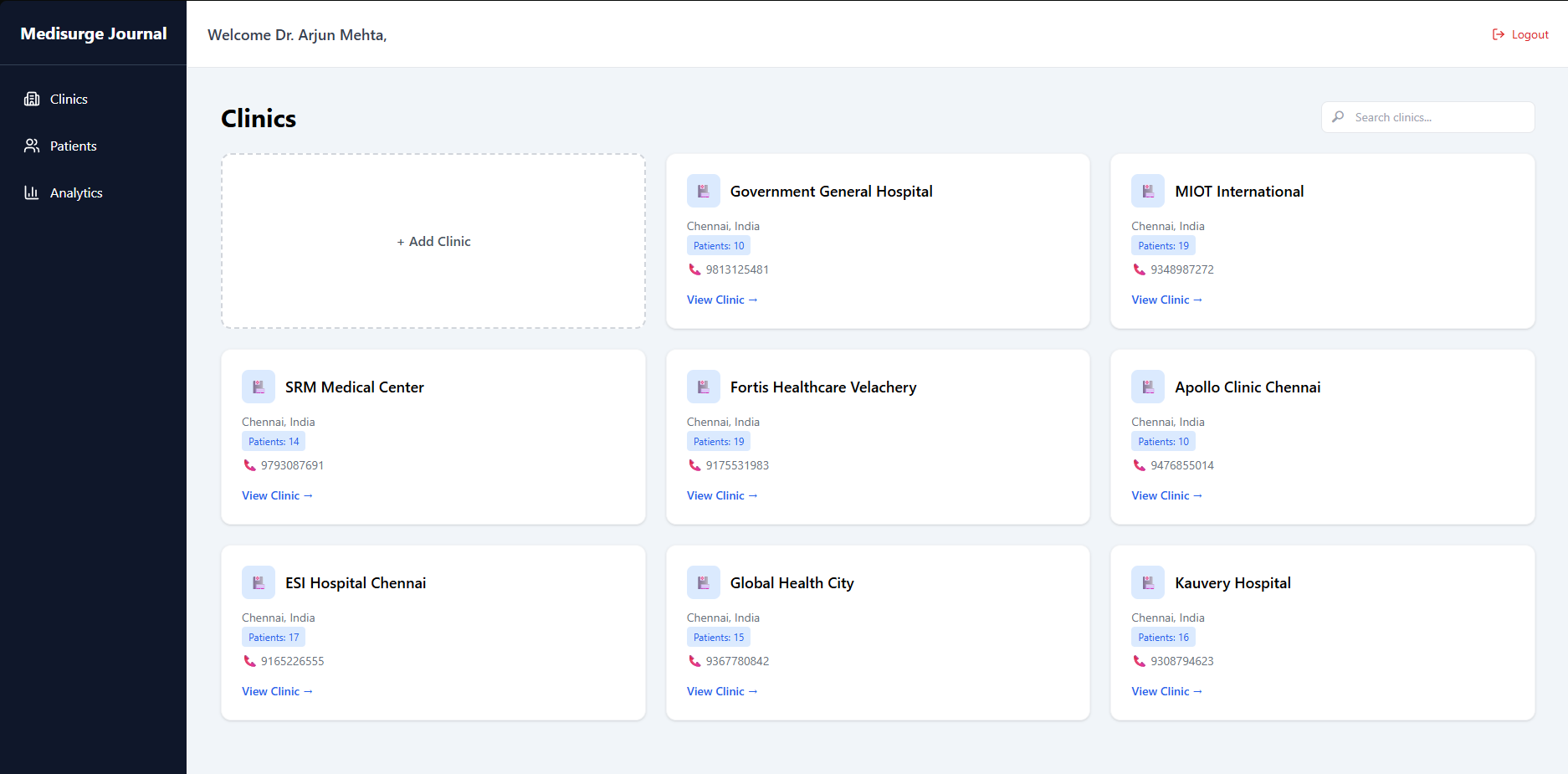Click the Add Clinic card button

pos(433,241)
